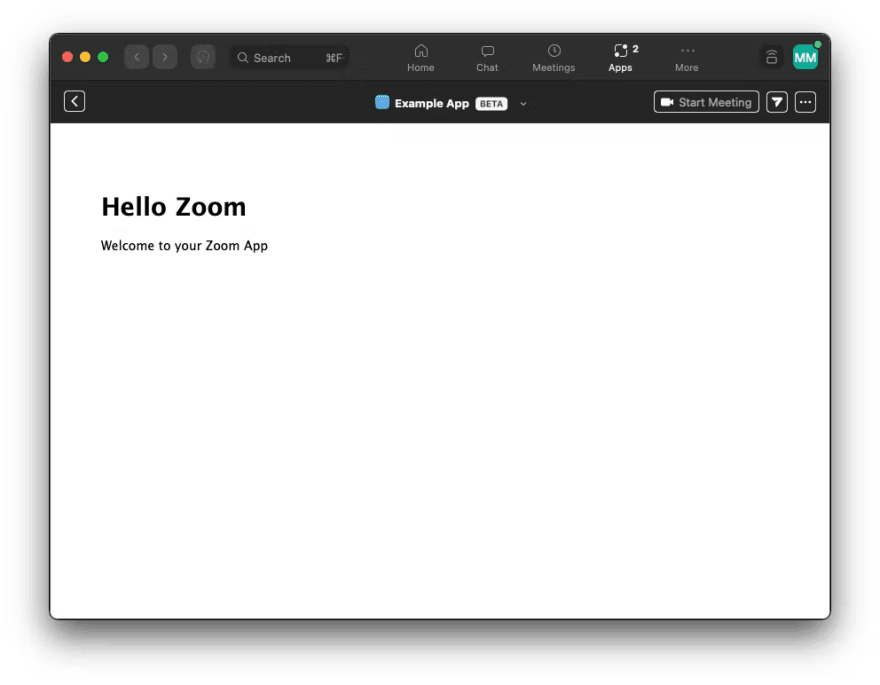Click the BETA badge
880x685 pixels.
click(x=492, y=104)
